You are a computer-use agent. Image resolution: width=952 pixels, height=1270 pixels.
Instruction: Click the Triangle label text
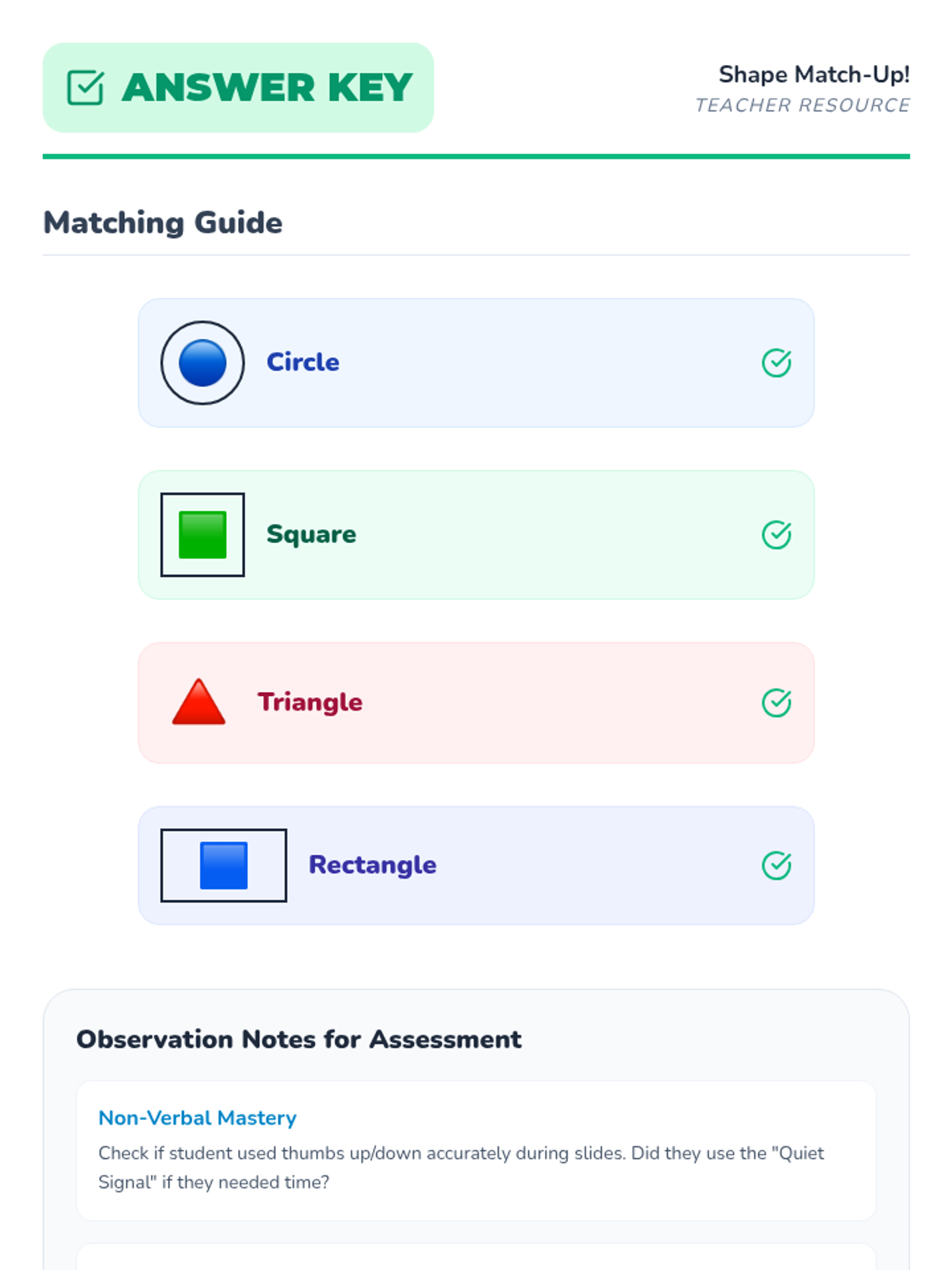pos(310,702)
